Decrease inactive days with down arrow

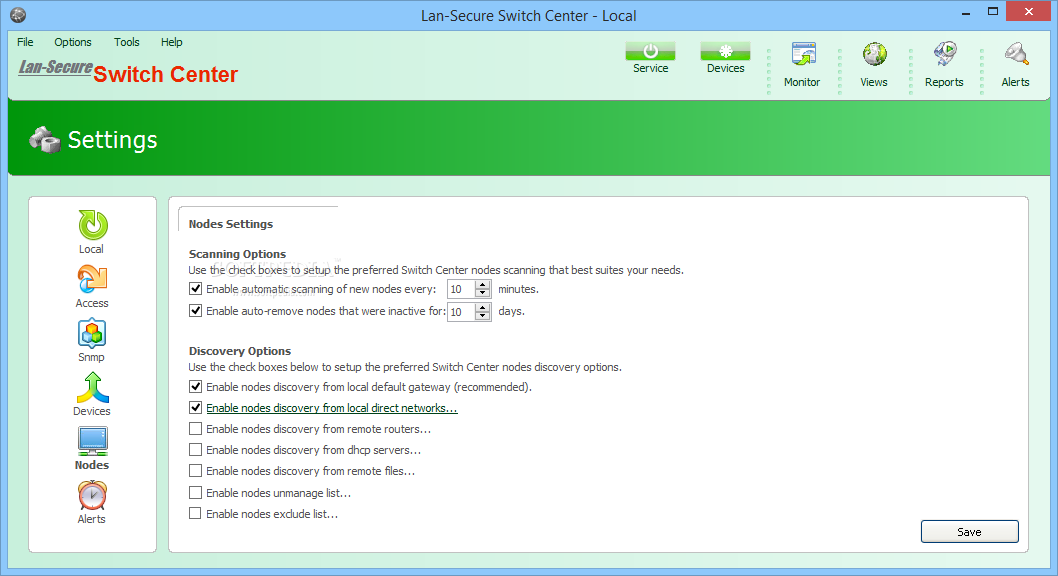click(x=482, y=316)
